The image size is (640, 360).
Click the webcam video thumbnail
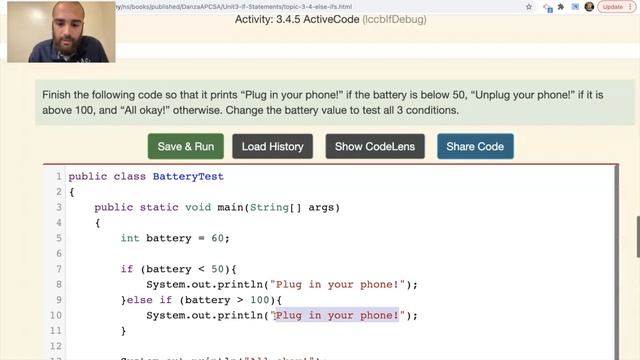(x=61, y=32)
